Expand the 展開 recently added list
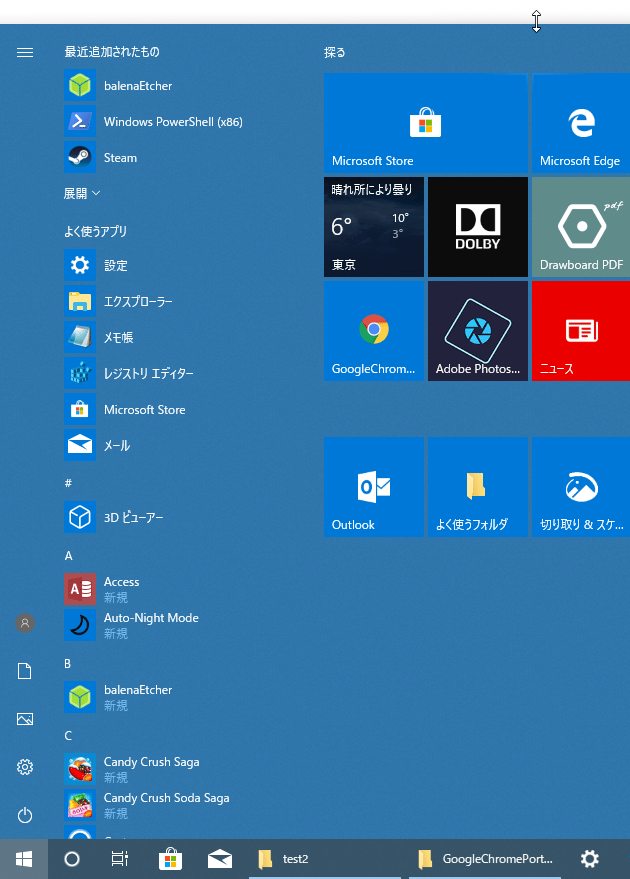The image size is (630, 879). tap(82, 193)
